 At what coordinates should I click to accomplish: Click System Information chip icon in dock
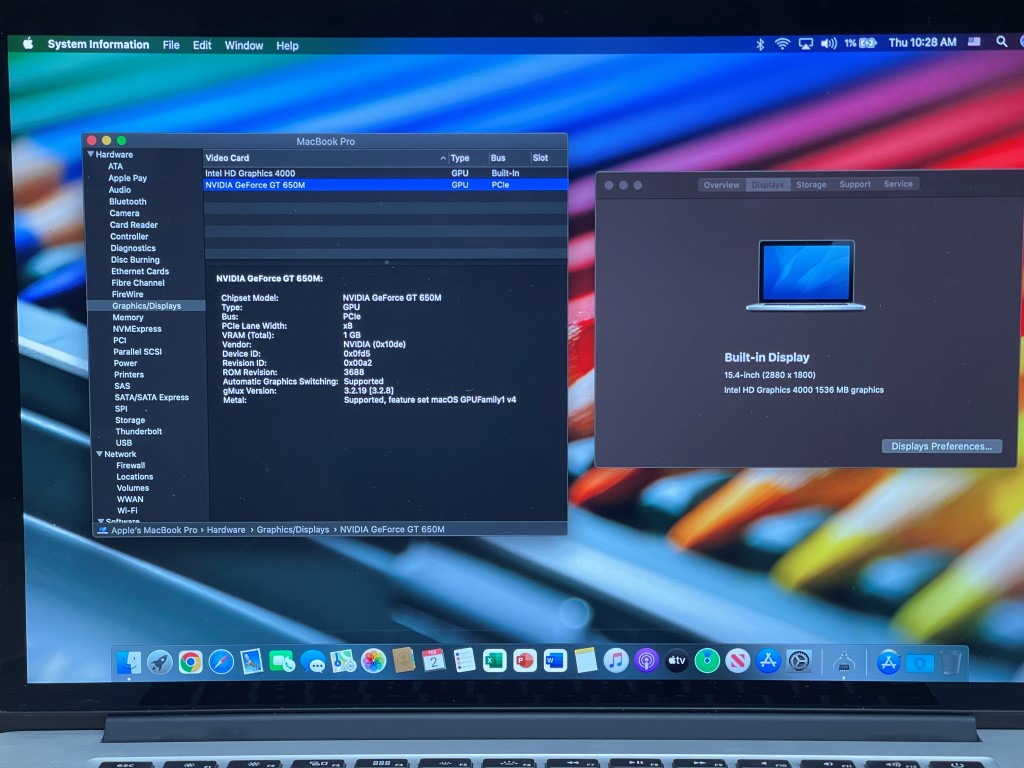pos(844,662)
